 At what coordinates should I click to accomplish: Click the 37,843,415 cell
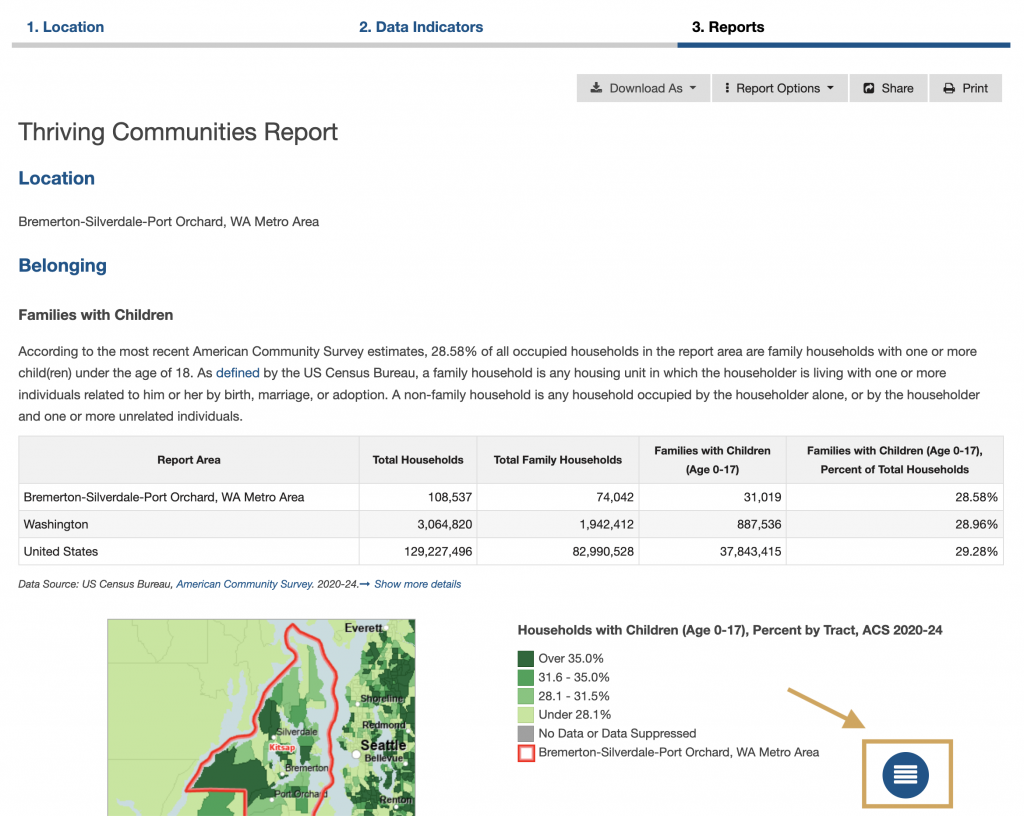click(712, 552)
